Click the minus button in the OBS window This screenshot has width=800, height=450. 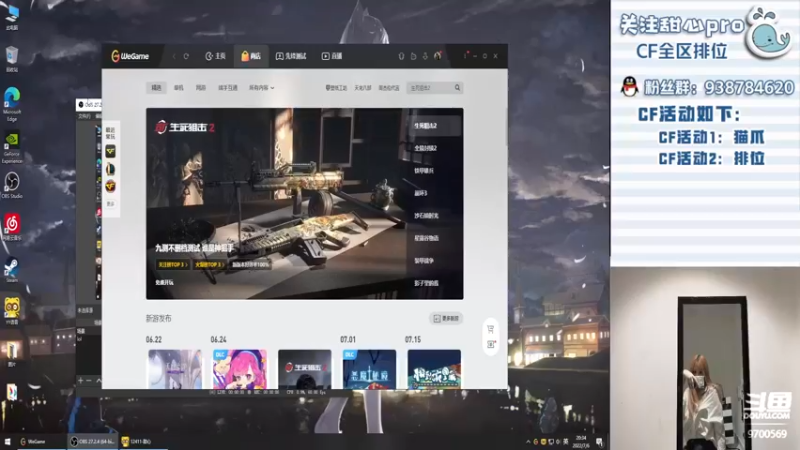tap(89, 380)
